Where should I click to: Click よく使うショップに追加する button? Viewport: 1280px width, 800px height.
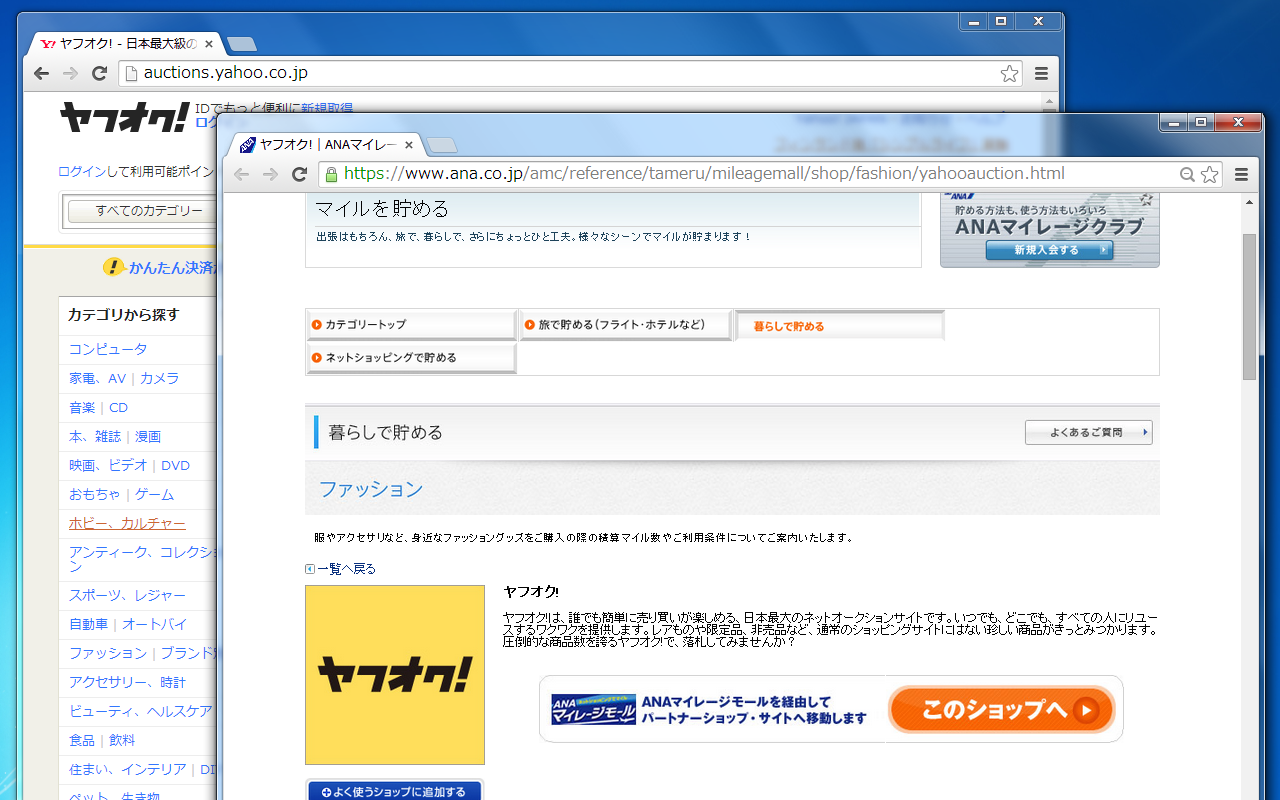pos(394,792)
